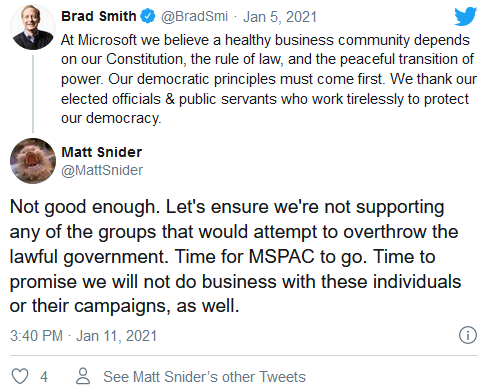Click the 'our democracy.' ending line

coord(111,118)
